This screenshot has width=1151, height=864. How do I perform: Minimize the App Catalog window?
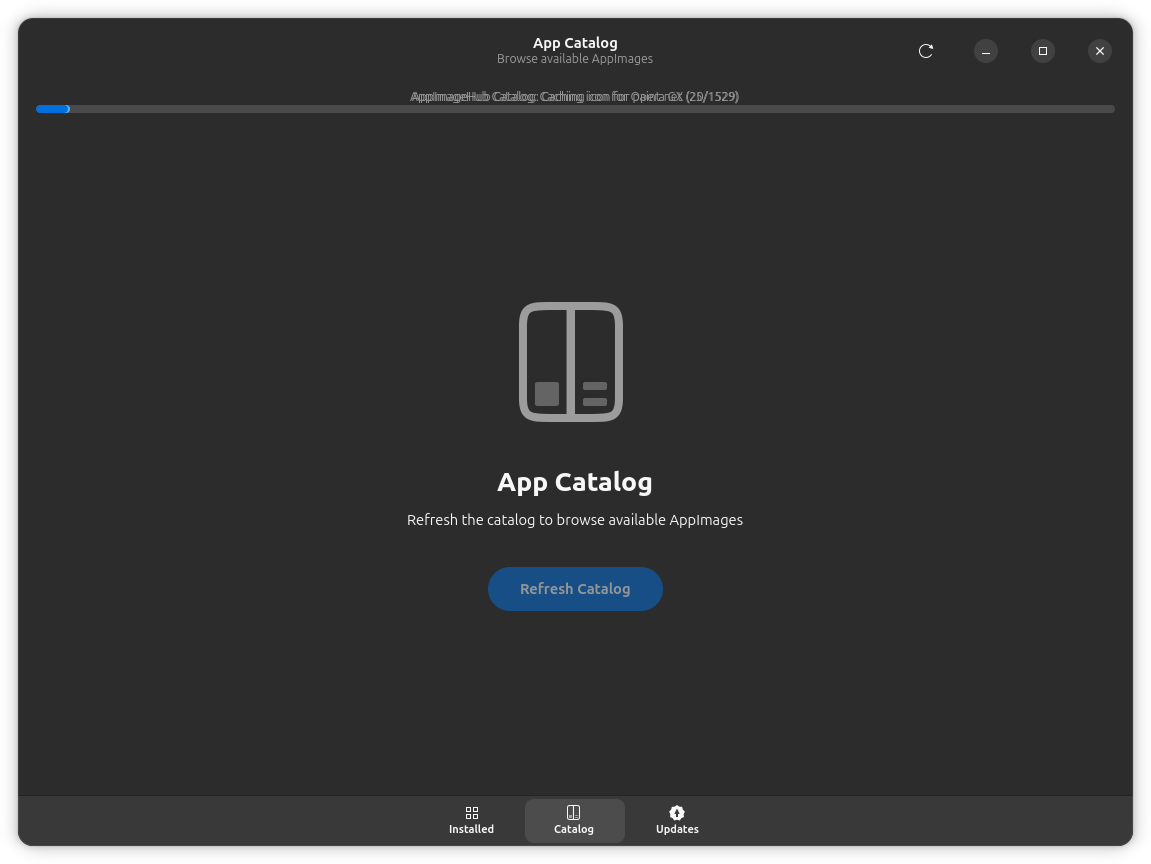986,51
